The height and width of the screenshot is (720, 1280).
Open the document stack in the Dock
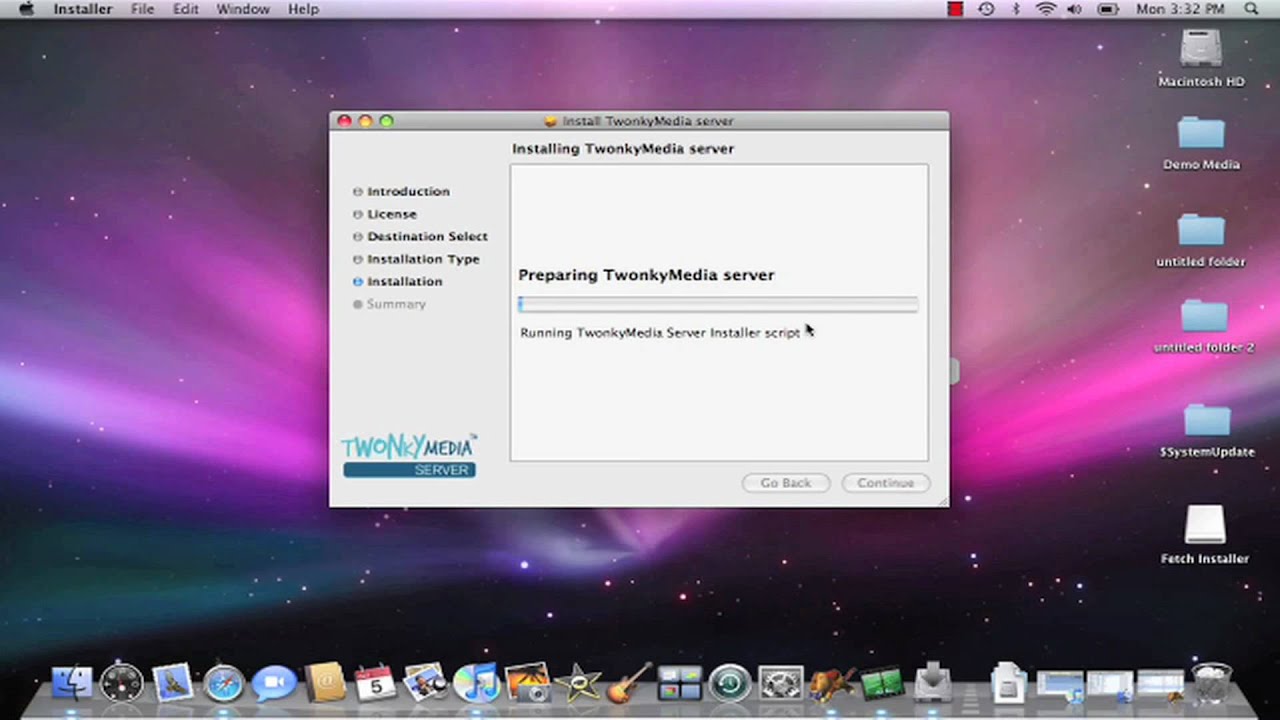point(1008,684)
